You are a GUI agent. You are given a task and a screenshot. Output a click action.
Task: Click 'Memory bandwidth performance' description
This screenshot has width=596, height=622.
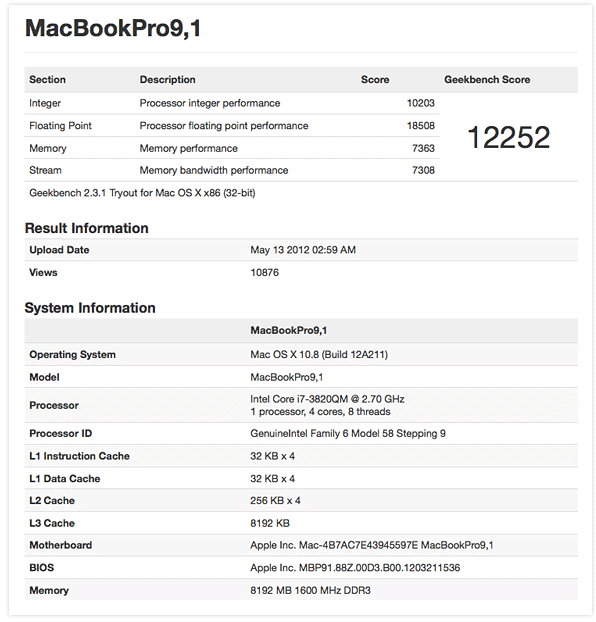coord(214,171)
